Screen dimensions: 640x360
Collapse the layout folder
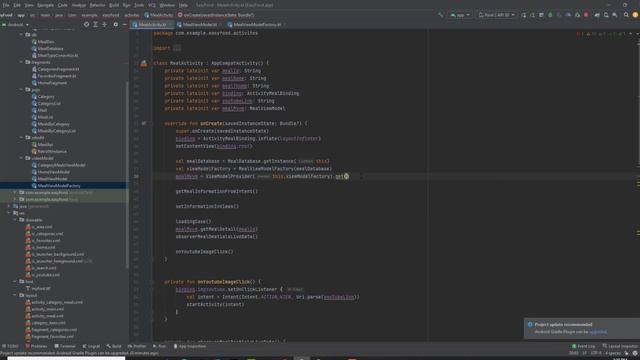15,295
